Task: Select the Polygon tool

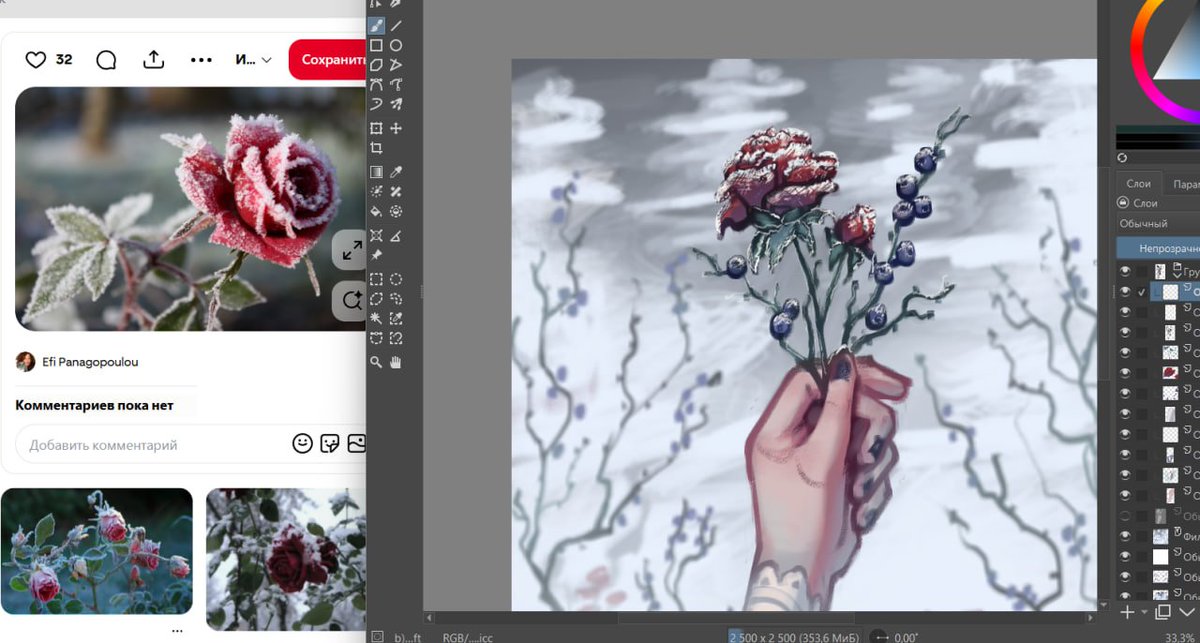Action: click(x=376, y=65)
